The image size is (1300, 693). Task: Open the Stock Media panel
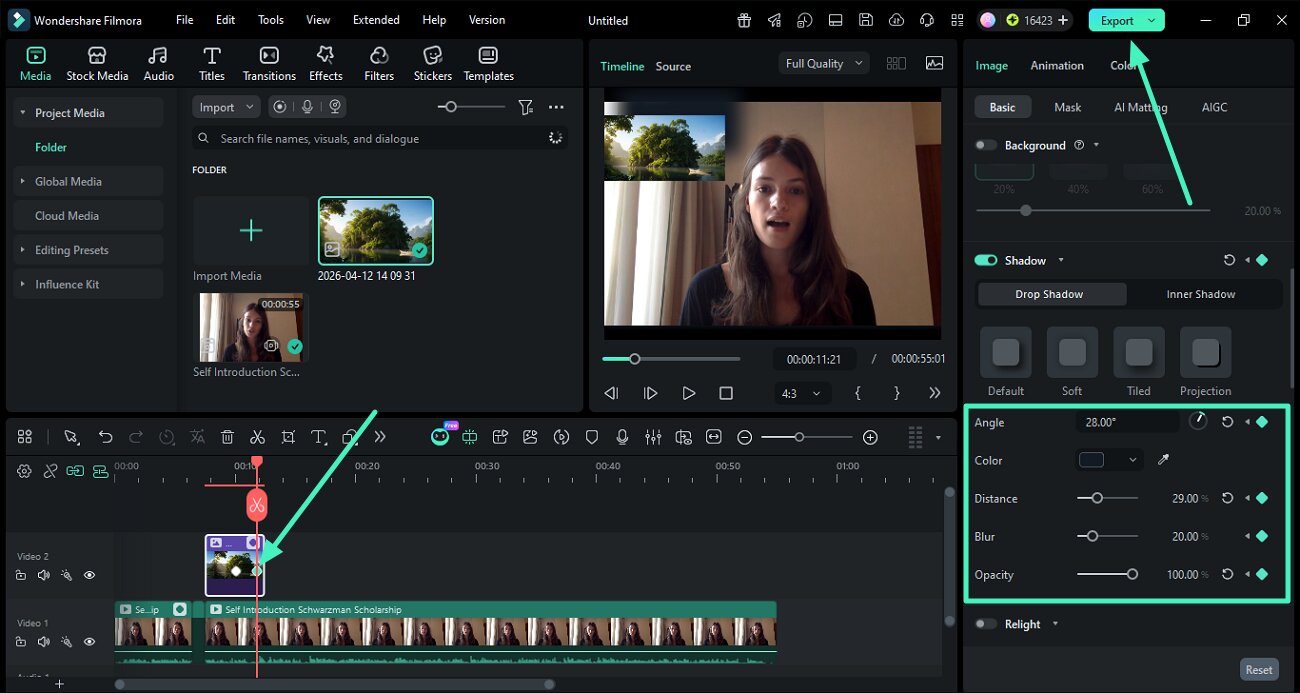click(x=97, y=64)
